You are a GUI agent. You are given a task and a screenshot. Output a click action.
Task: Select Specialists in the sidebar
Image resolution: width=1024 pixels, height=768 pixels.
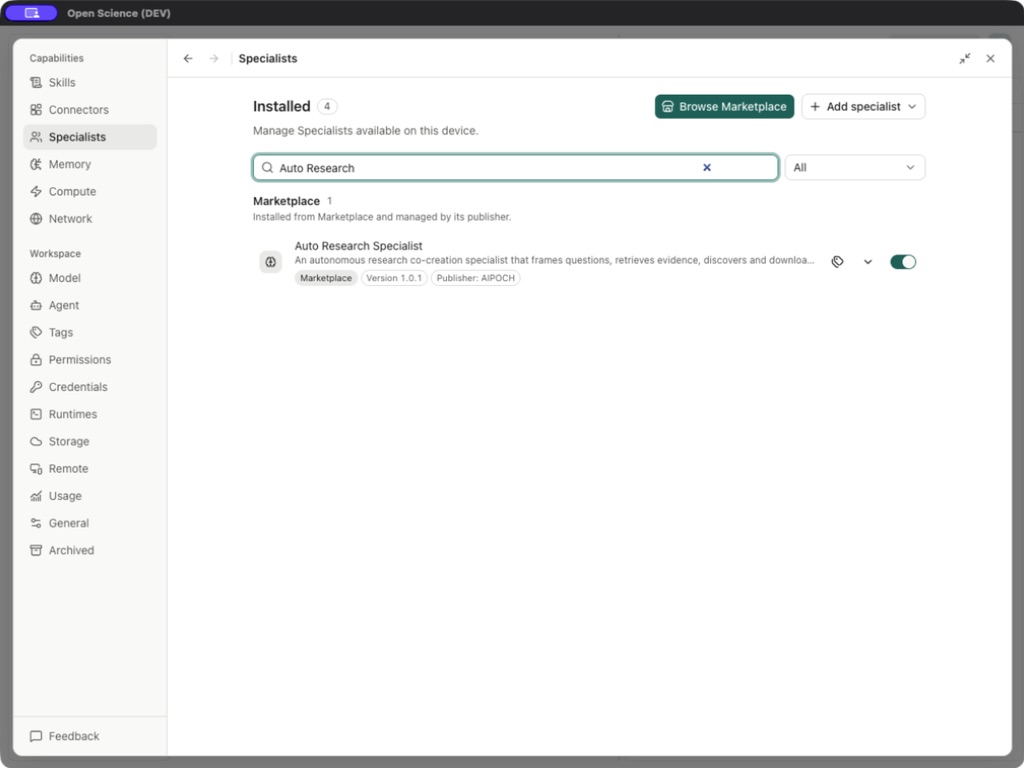[x=90, y=137]
